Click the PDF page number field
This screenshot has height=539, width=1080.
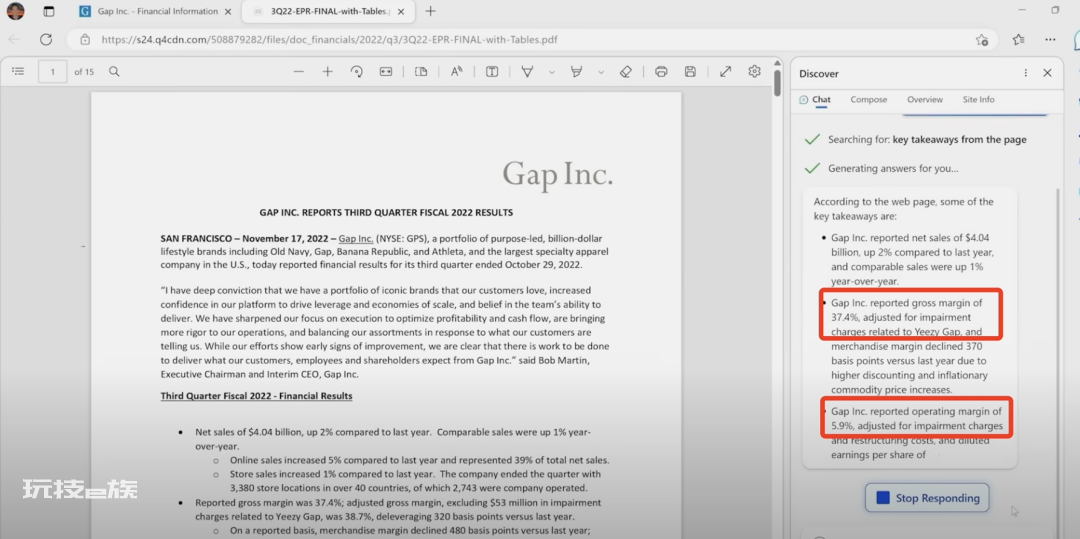52,72
